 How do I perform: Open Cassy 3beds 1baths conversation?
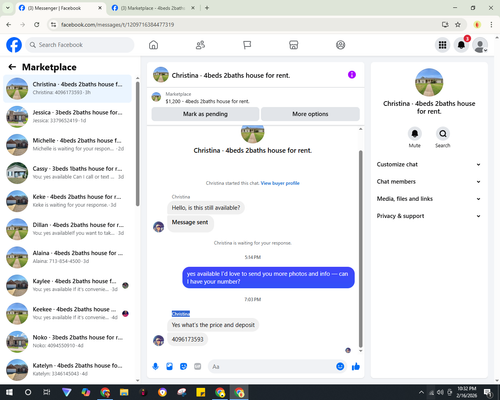(x=67, y=173)
